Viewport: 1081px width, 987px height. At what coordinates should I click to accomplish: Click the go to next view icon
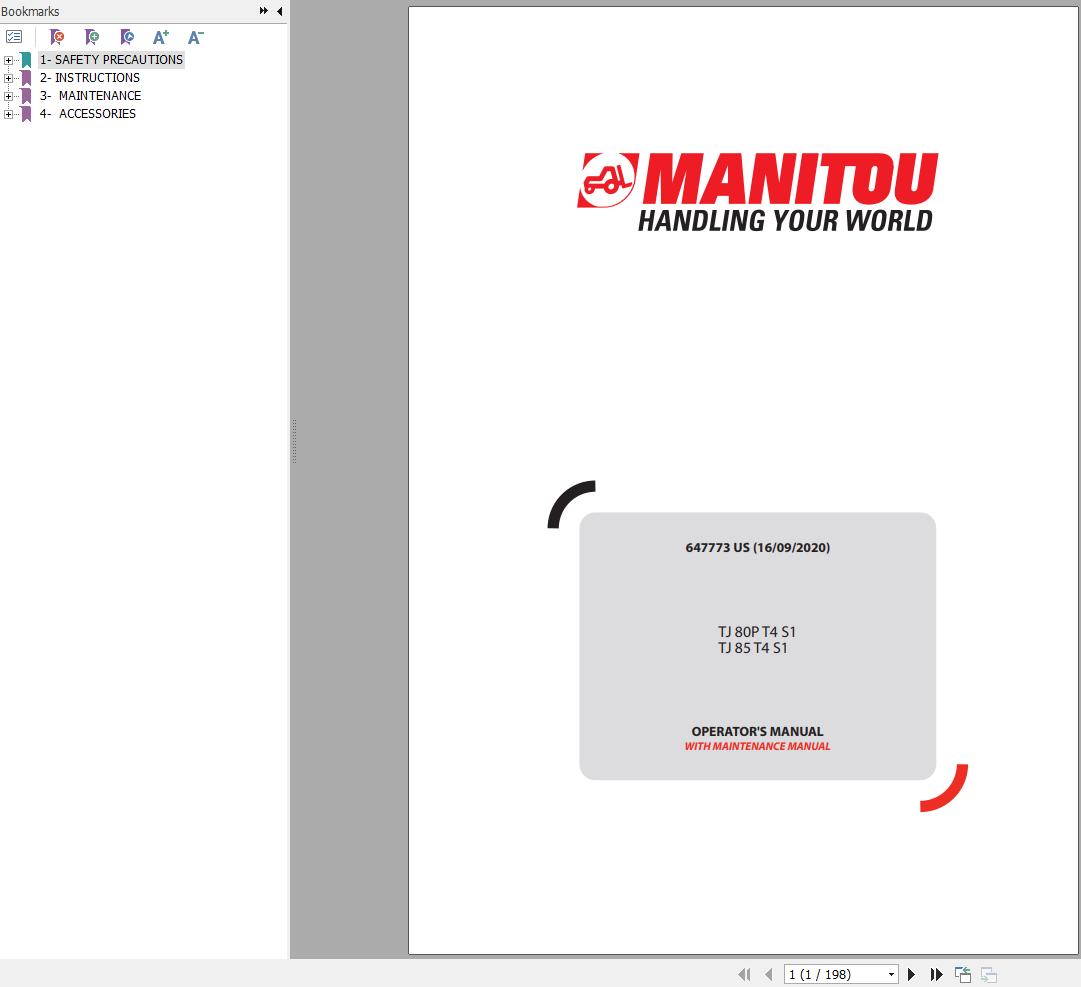pos(989,974)
